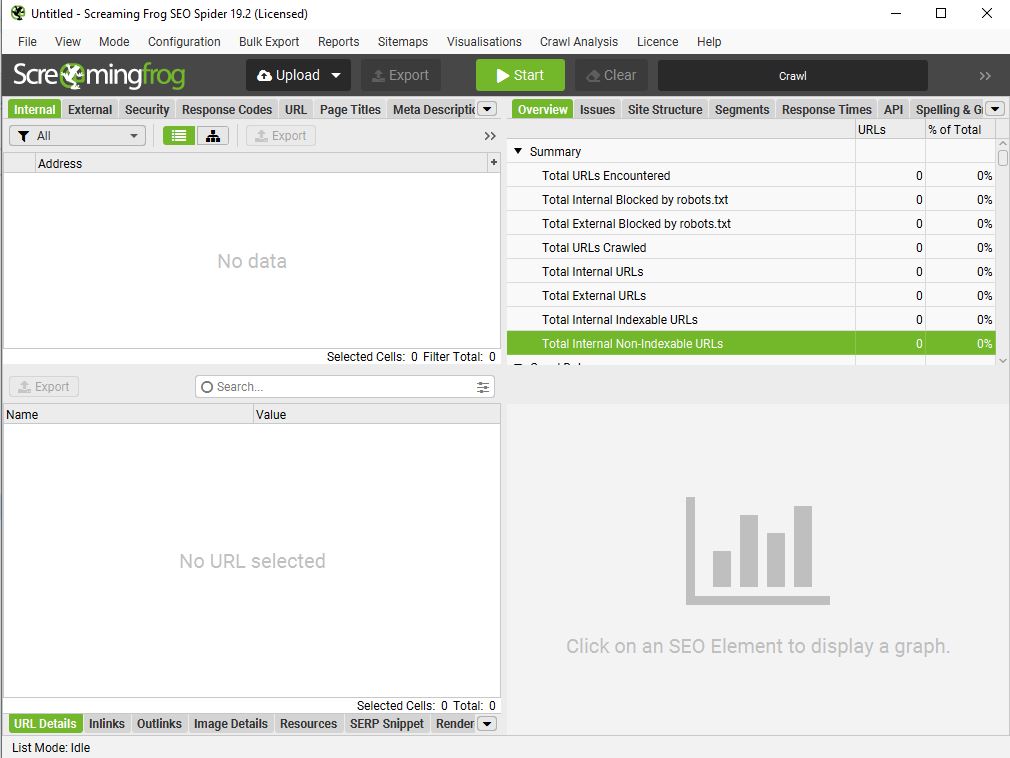Select Total Internal Blocked by robots.txt row
The height and width of the screenshot is (758, 1010).
coord(751,200)
